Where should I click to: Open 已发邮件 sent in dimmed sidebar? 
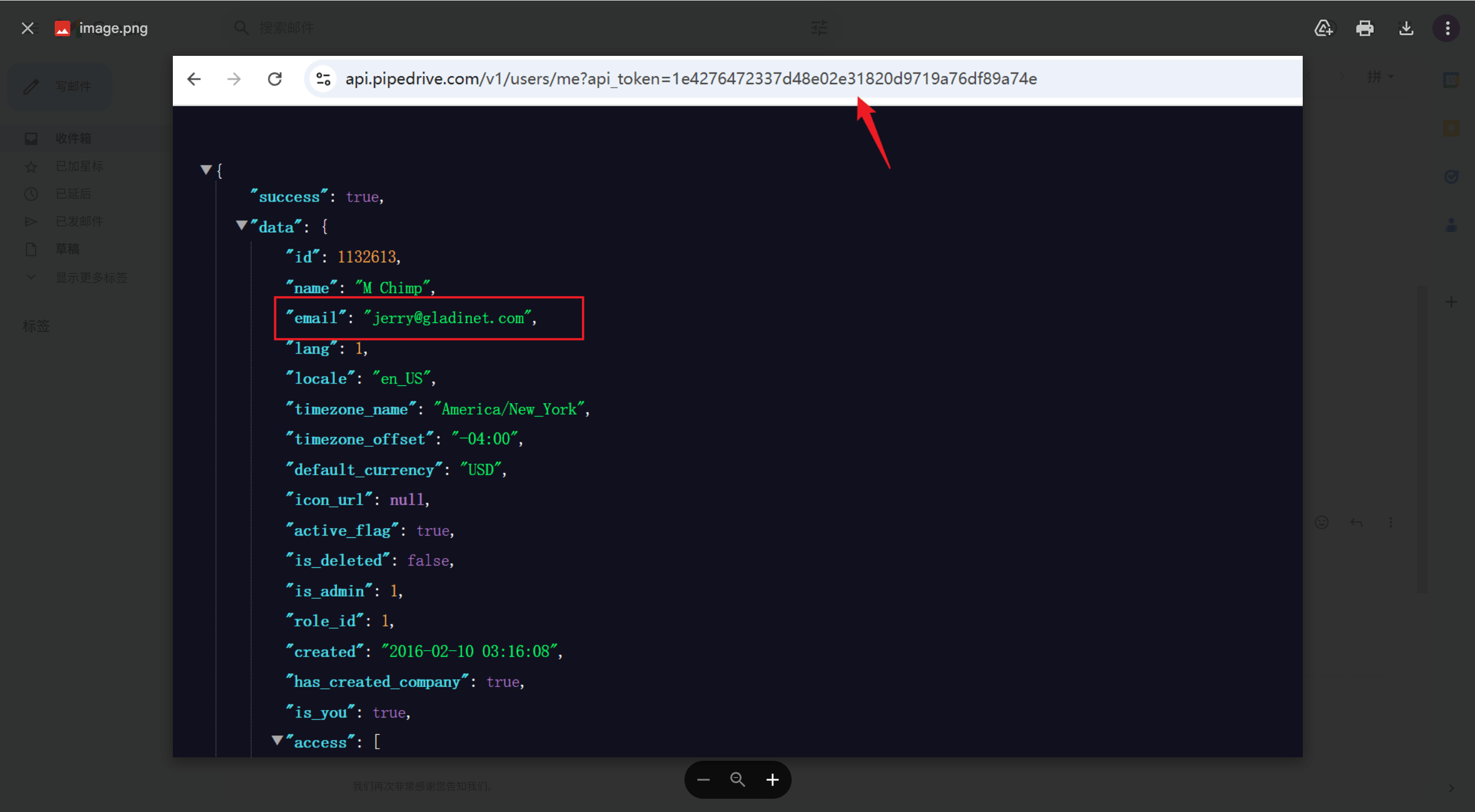(80, 222)
